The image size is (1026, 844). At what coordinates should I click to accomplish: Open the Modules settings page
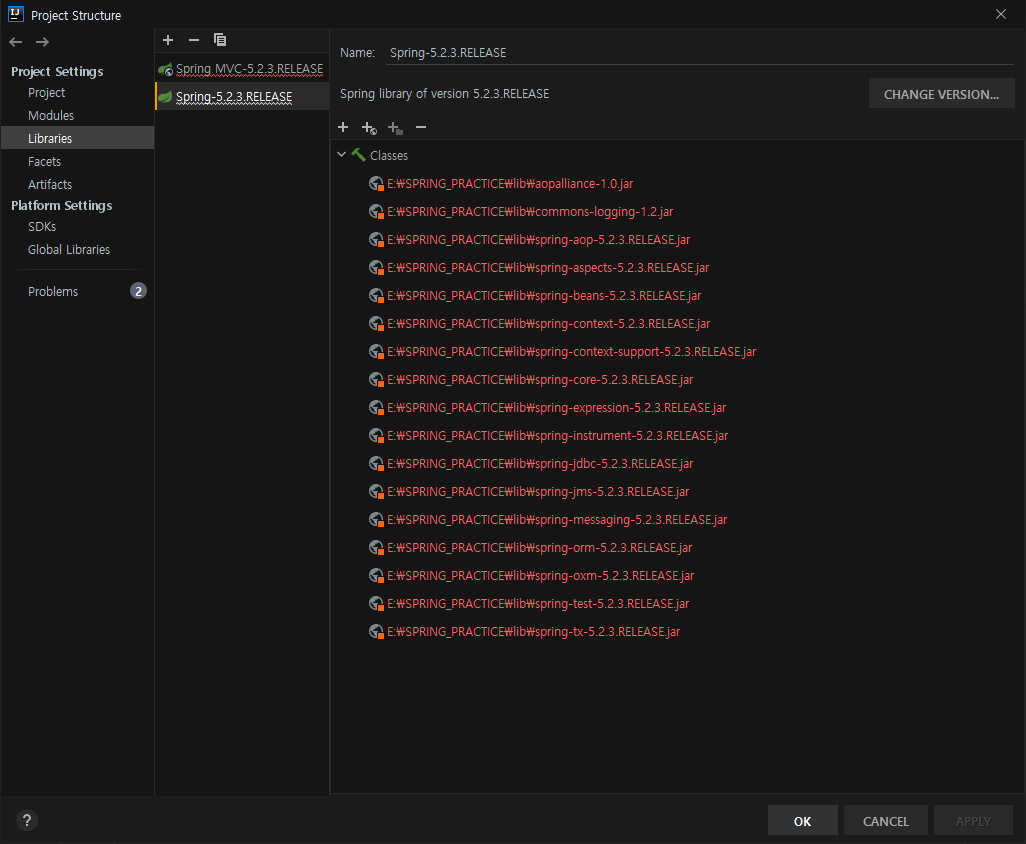(51, 116)
